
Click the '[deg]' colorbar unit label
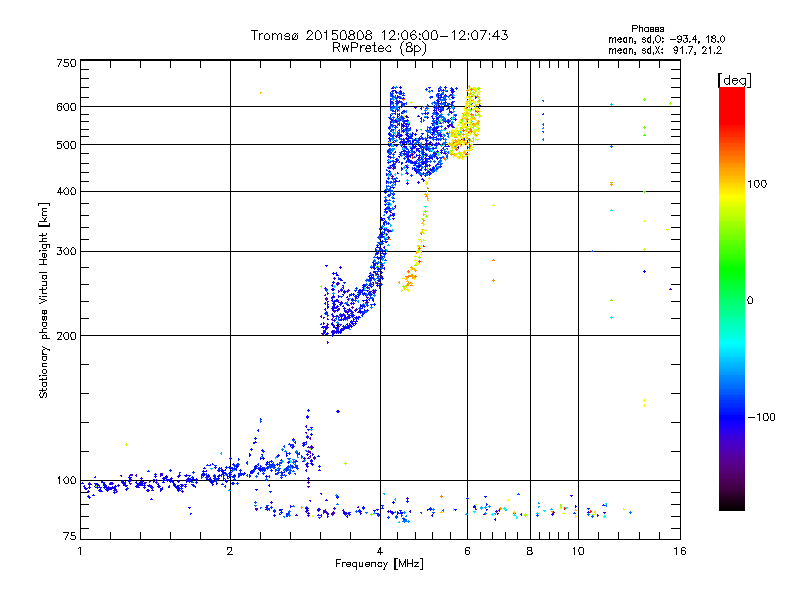734,80
